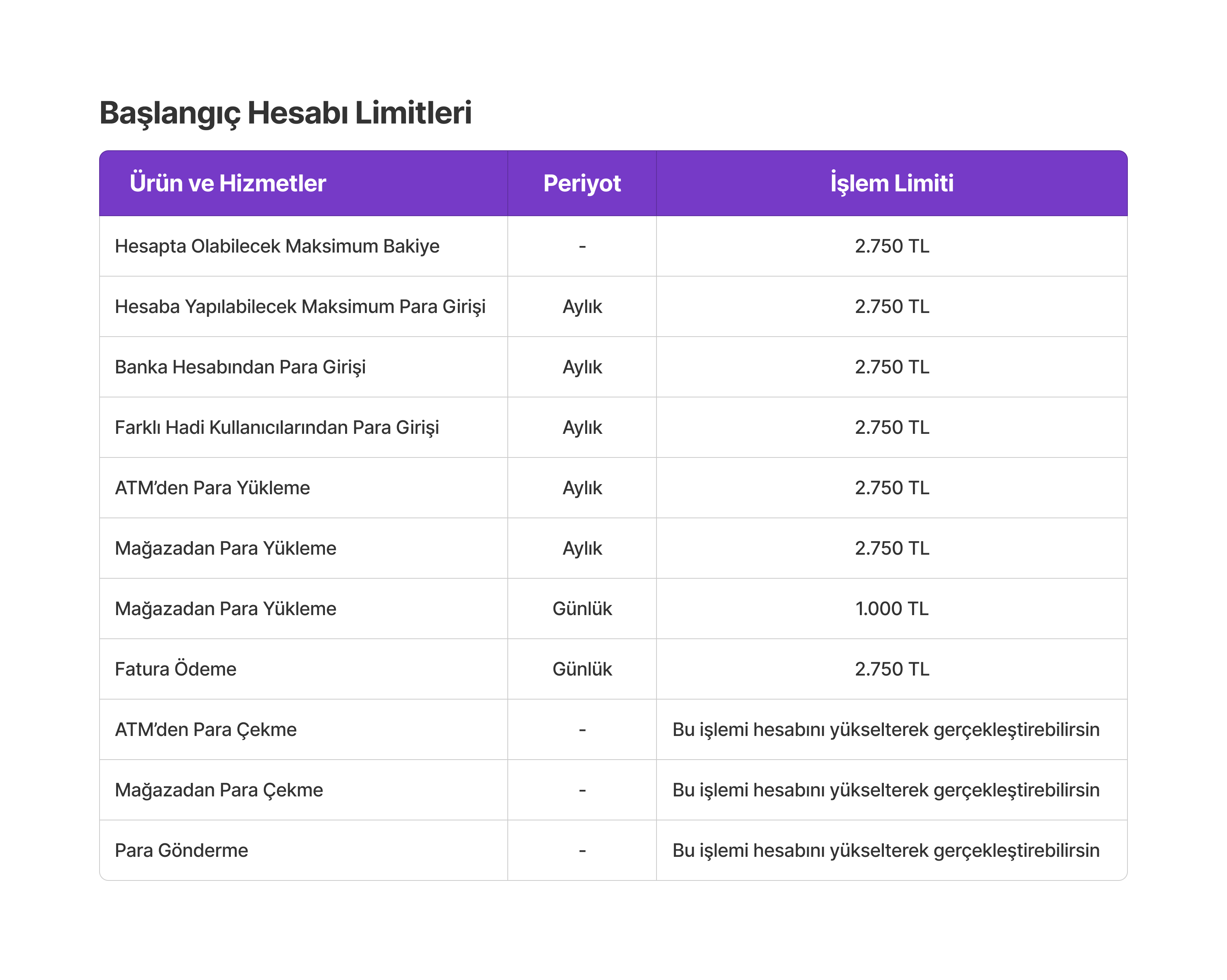
Task: Click 'Aylık' period for Banka Hesabından Para Girişi
Action: coord(582,367)
